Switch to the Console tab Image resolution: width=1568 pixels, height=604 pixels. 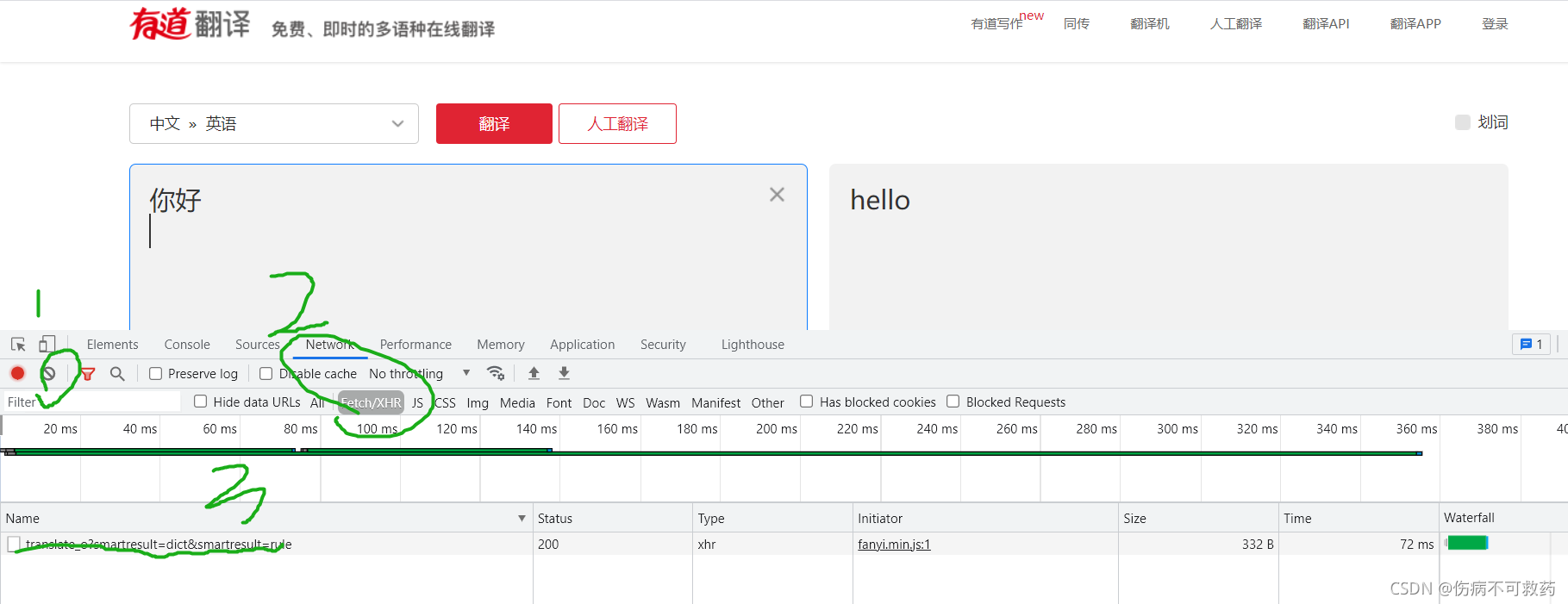pos(187,345)
